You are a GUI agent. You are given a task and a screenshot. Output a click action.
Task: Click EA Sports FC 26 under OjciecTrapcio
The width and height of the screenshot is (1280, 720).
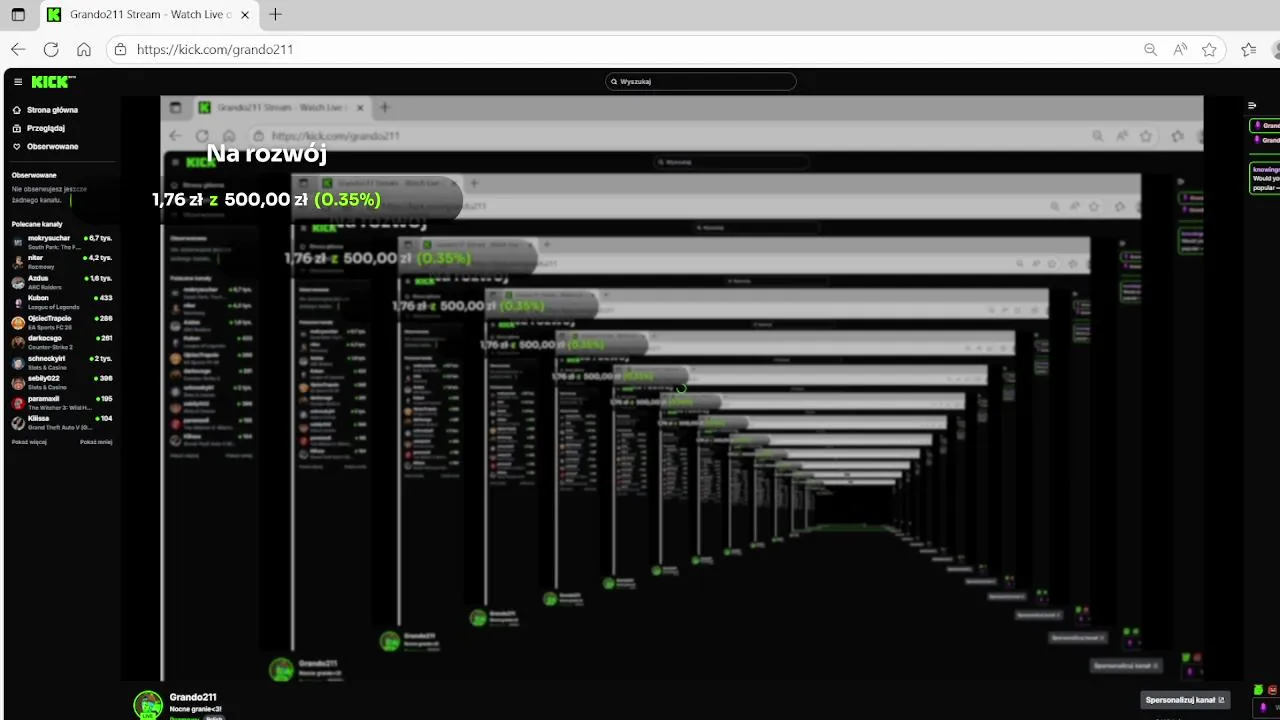(49, 327)
